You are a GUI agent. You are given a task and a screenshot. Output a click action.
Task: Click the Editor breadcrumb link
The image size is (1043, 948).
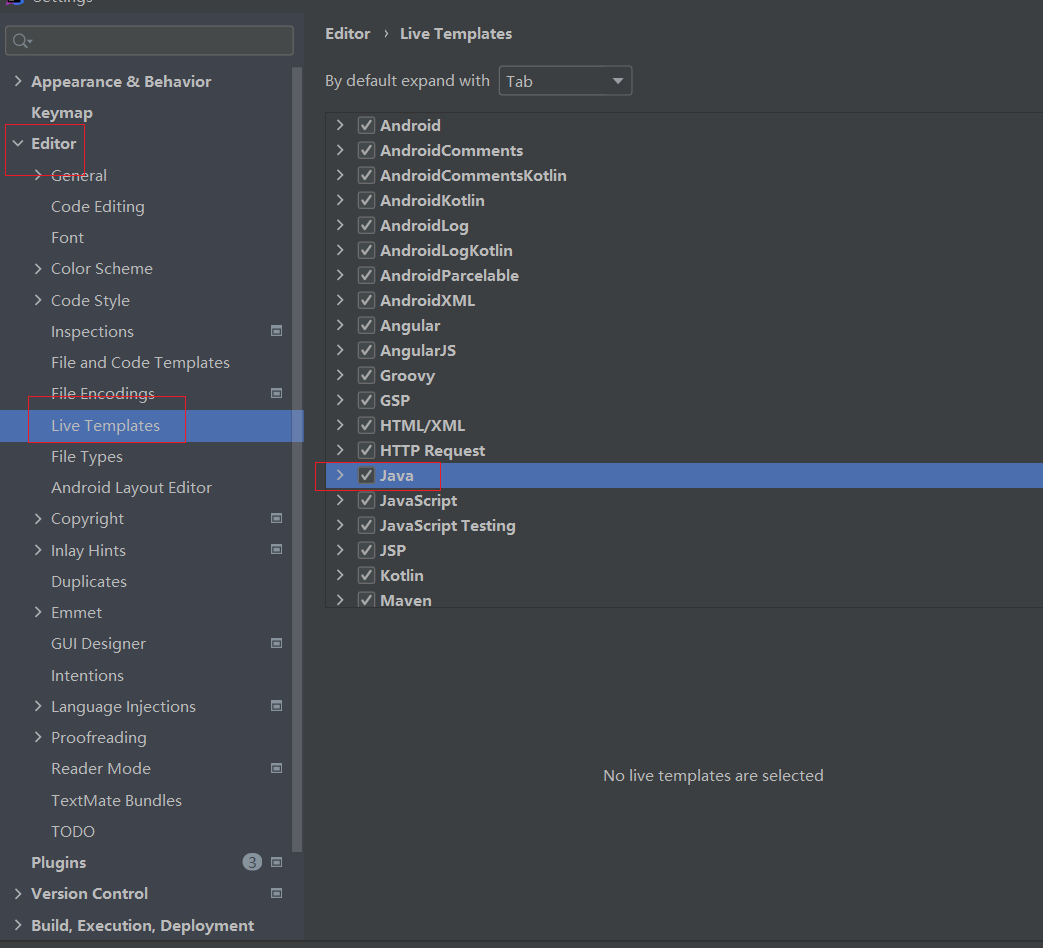pyautogui.click(x=347, y=34)
